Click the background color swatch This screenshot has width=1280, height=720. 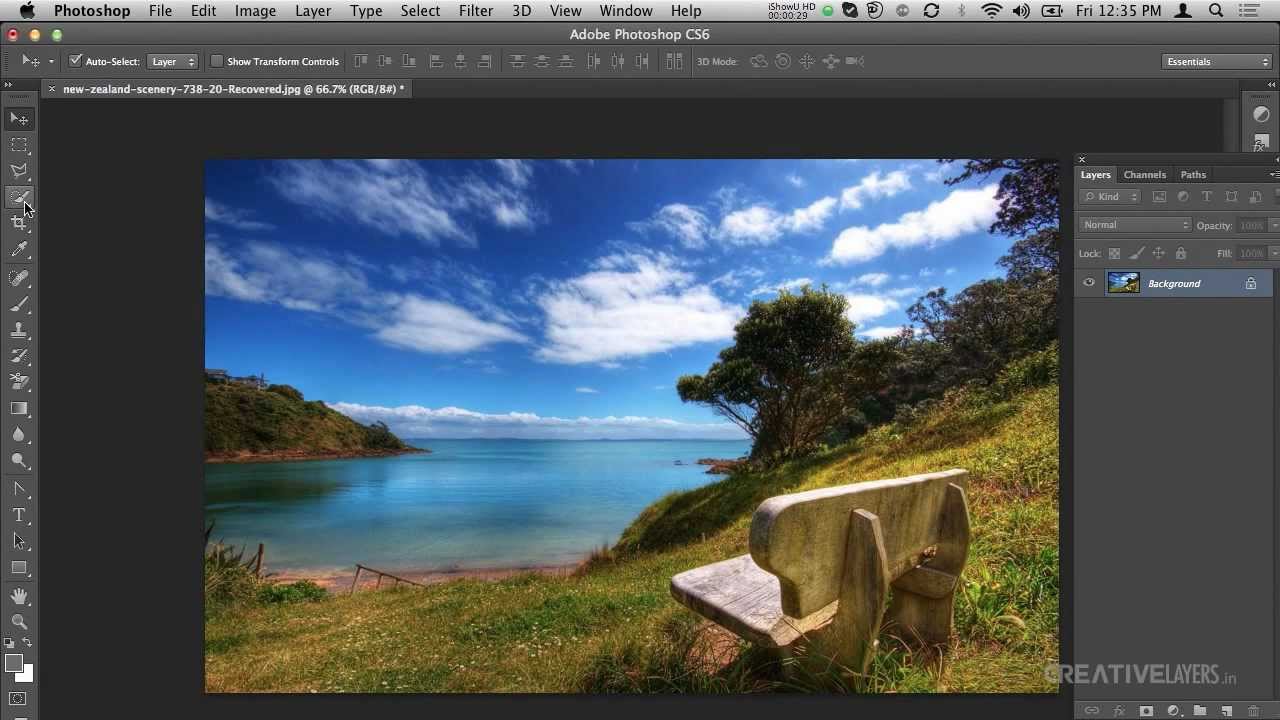coord(26,675)
